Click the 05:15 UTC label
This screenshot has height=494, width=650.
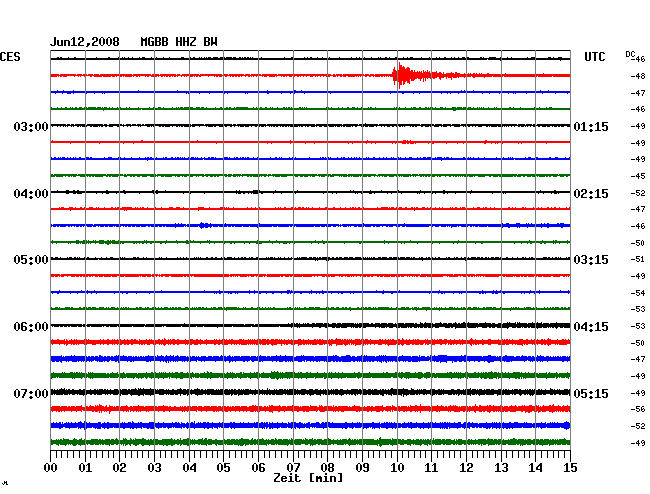tap(591, 393)
